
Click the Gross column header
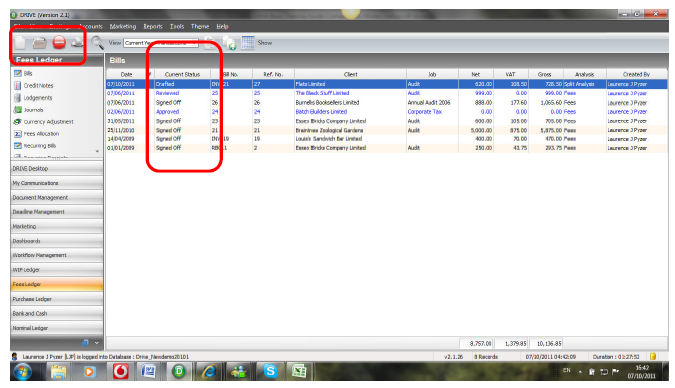(x=545, y=74)
